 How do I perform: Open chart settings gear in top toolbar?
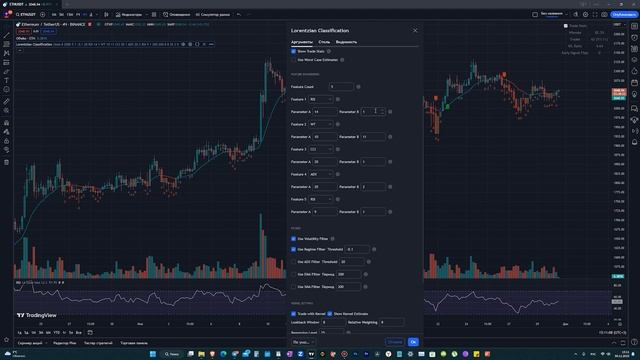coord(585,15)
